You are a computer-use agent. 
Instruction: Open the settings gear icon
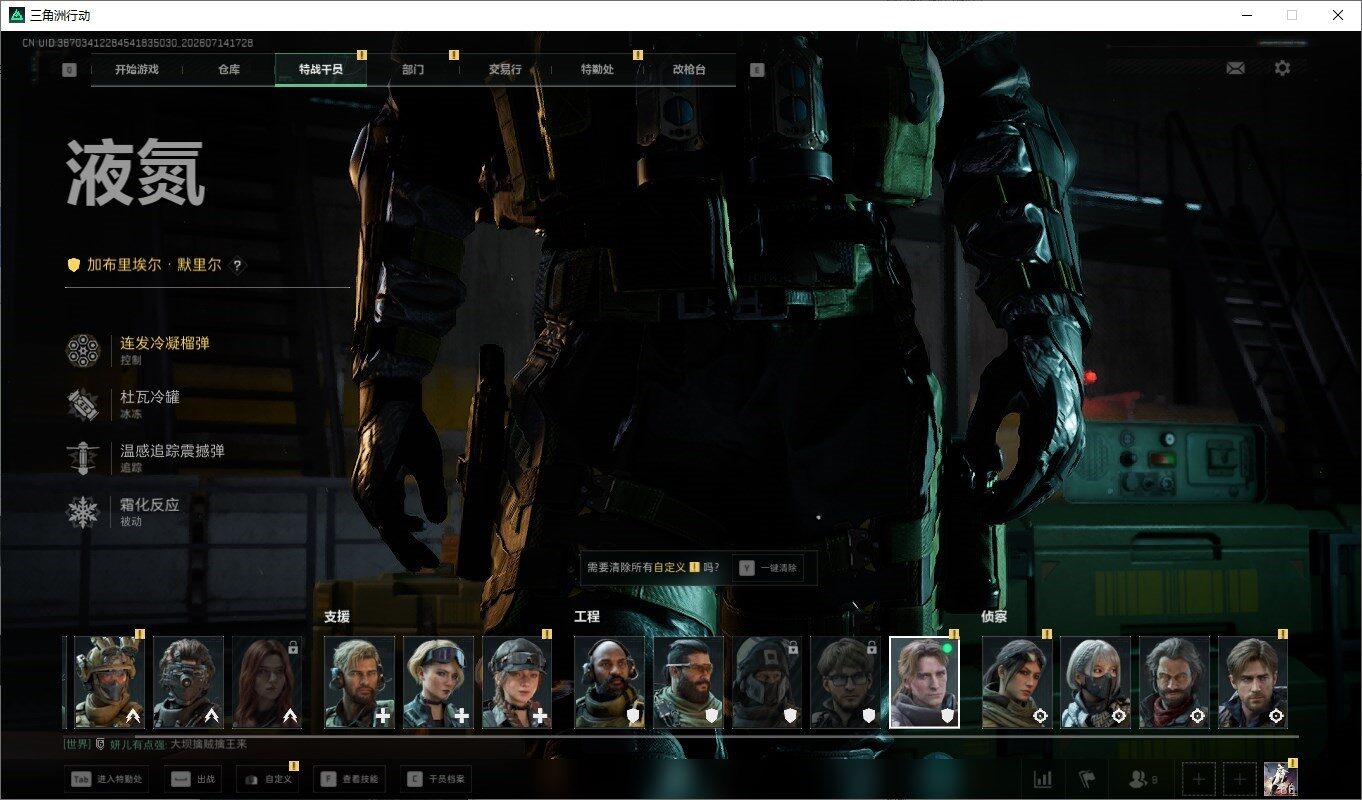[x=1282, y=68]
